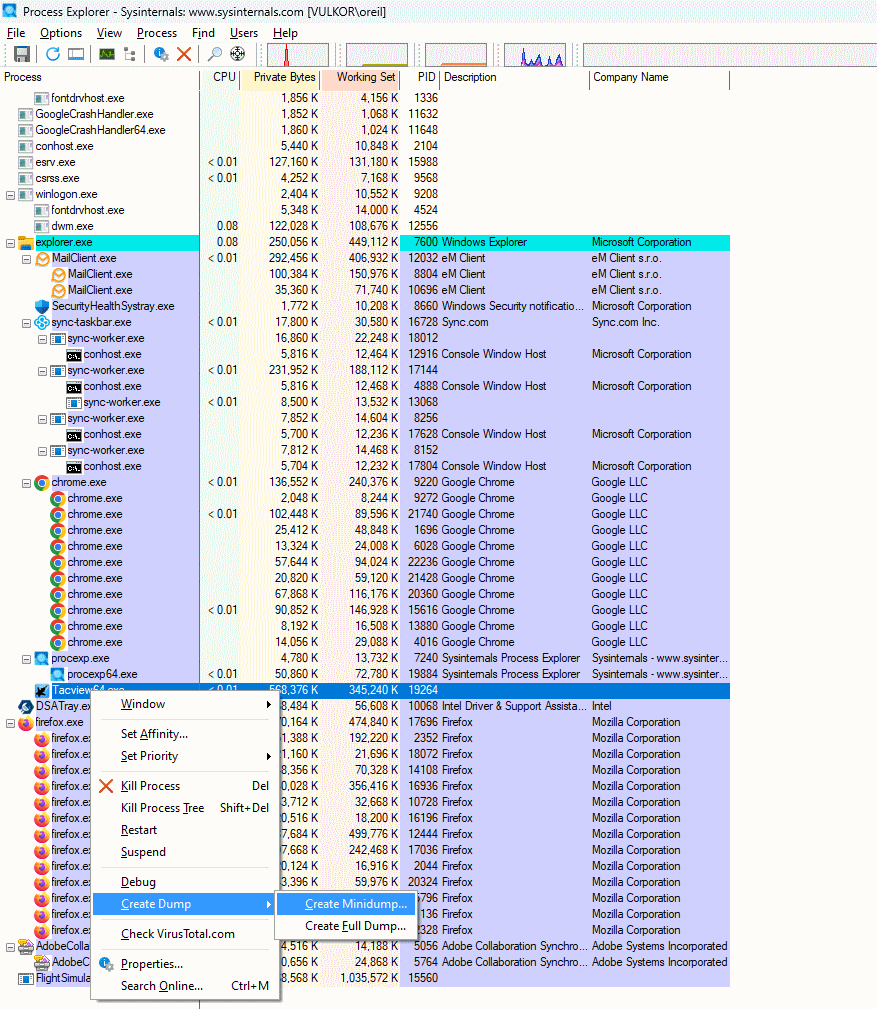Sort by the CPU column header
Viewport: 877px width, 1009px height.
pyautogui.click(x=220, y=77)
